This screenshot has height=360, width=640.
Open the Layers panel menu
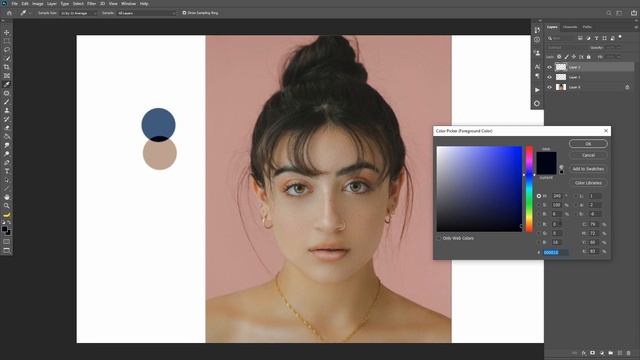tap(636, 27)
